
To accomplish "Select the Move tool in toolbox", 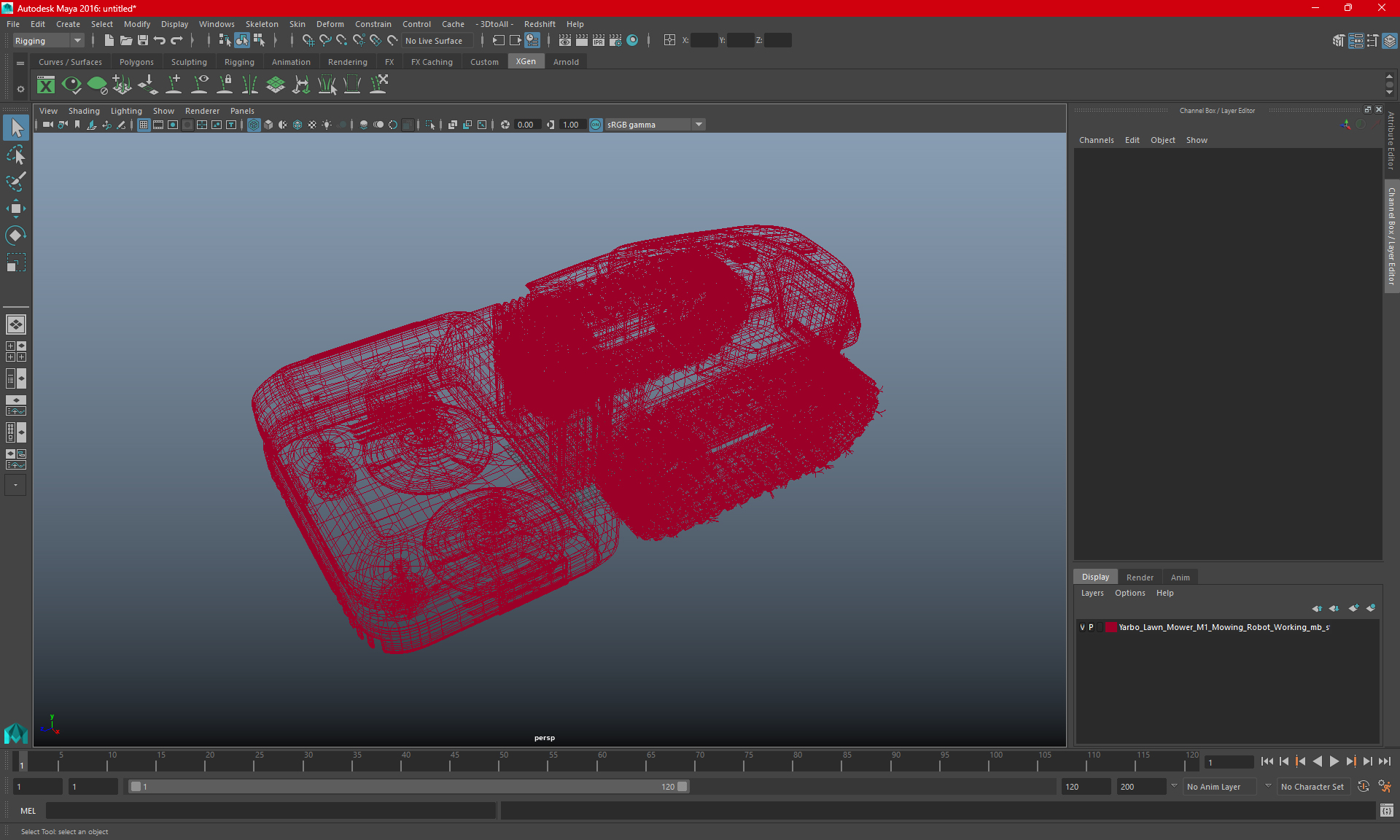I will click(x=15, y=209).
